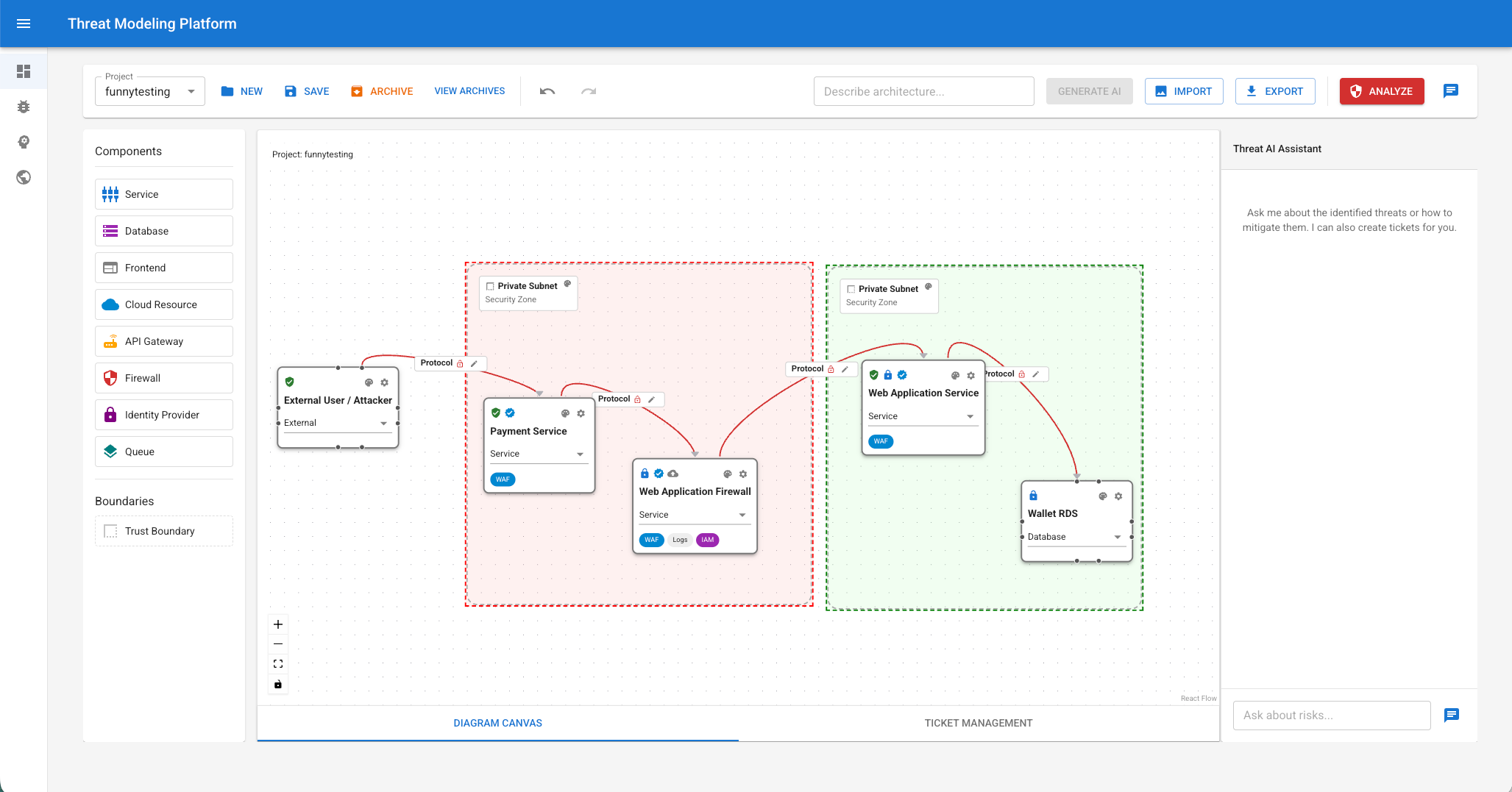1512x792 pixels.
Task: Click the undo arrow in the toolbar
Action: pyautogui.click(x=547, y=91)
